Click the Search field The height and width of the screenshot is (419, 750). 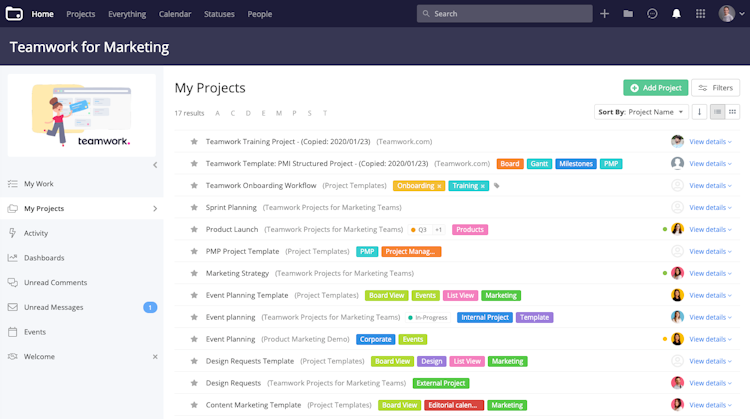[504, 14]
